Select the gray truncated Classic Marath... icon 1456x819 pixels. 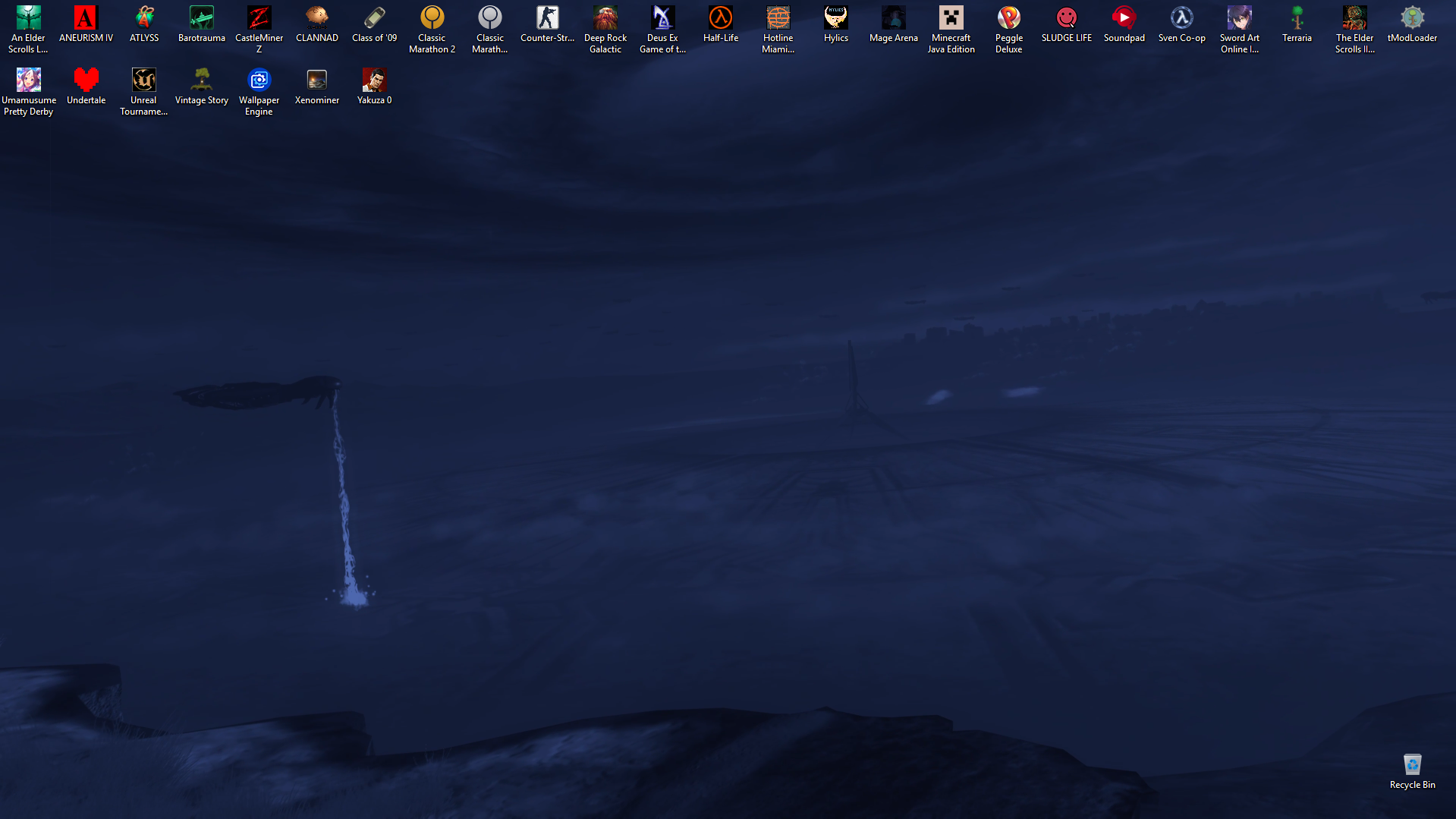tap(490, 30)
